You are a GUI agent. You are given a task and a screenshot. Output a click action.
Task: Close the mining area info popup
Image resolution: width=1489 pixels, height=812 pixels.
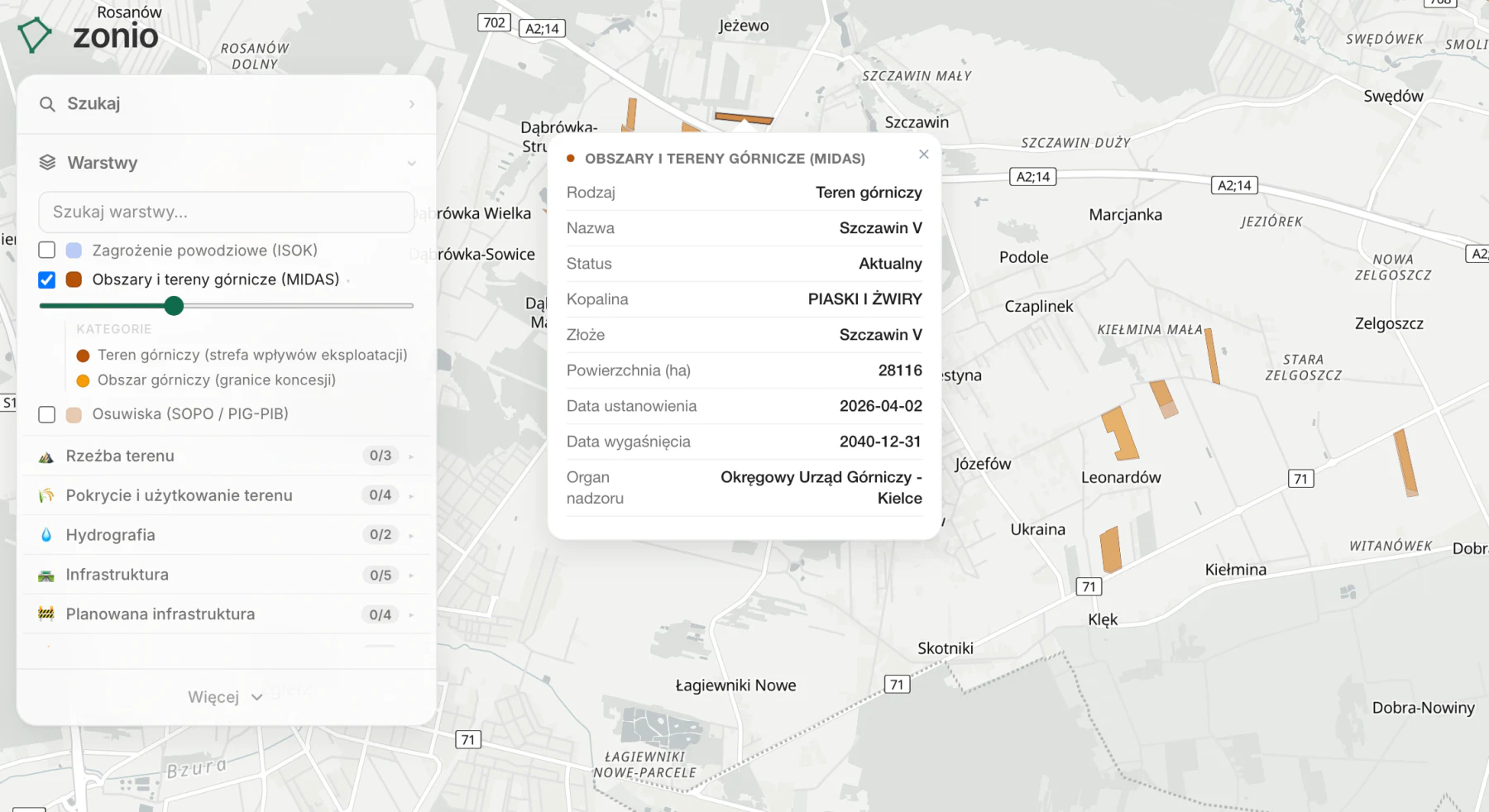pyautogui.click(x=924, y=155)
